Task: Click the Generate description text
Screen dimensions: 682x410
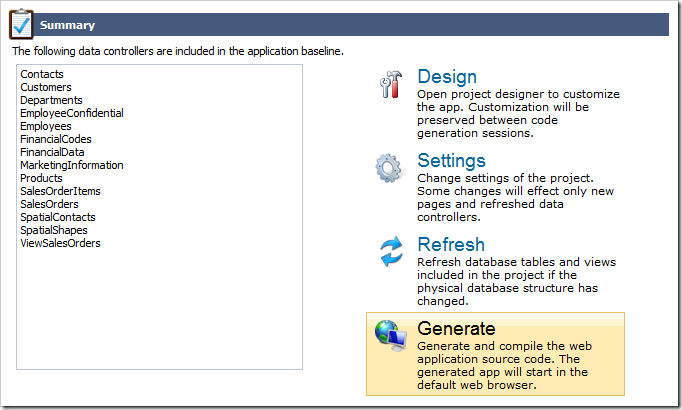Action: [x=505, y=365]
